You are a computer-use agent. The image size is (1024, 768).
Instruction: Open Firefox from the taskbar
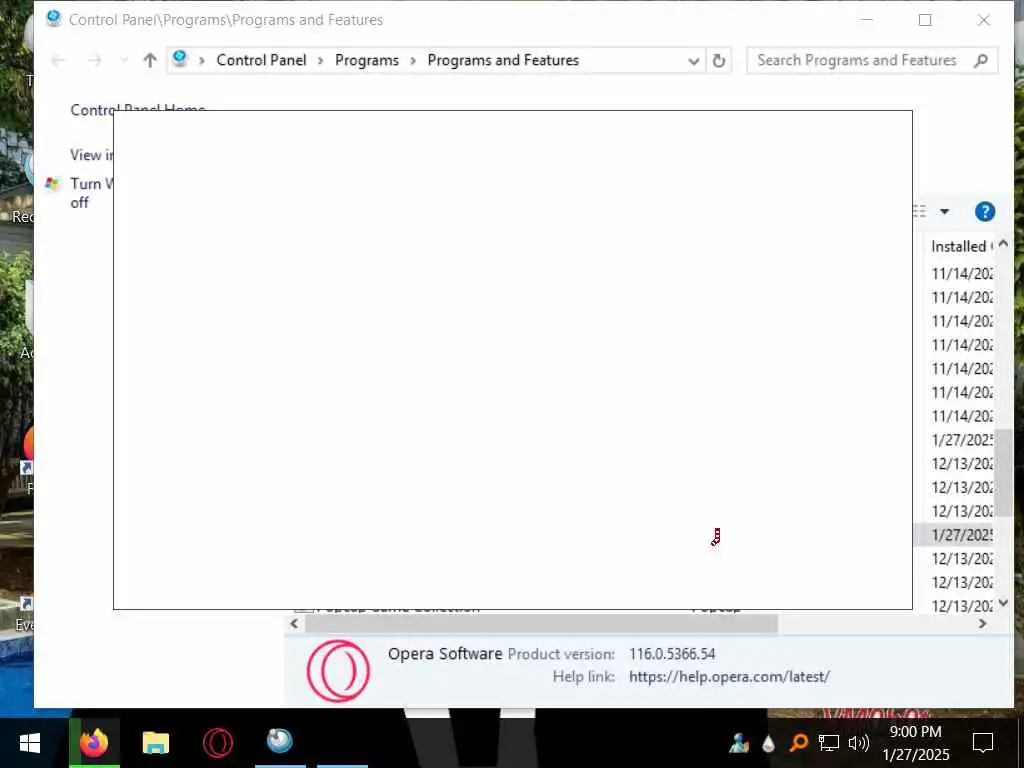(x=95, y=743)
